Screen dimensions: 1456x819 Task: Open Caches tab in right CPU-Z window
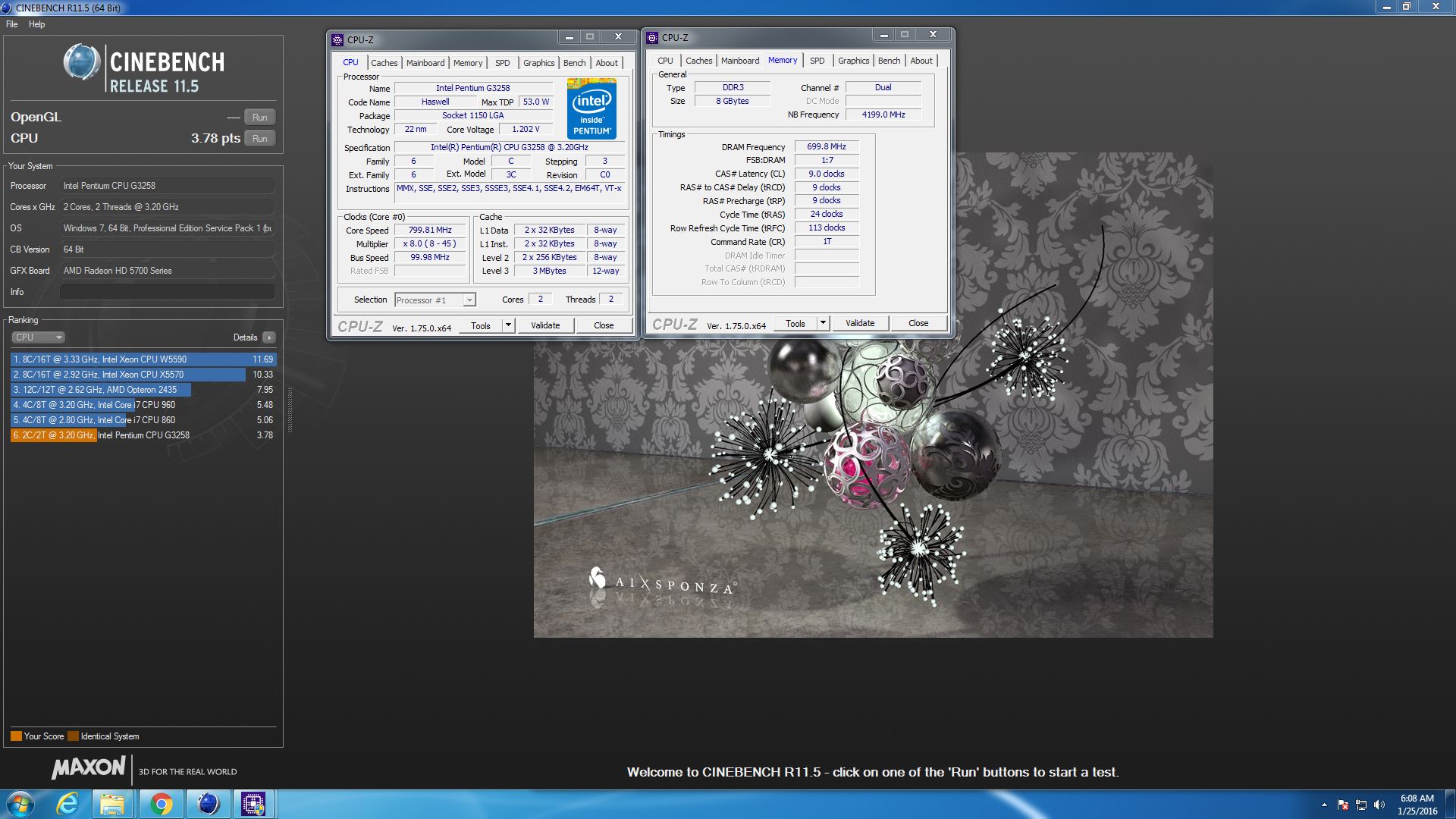pos(698,61)
